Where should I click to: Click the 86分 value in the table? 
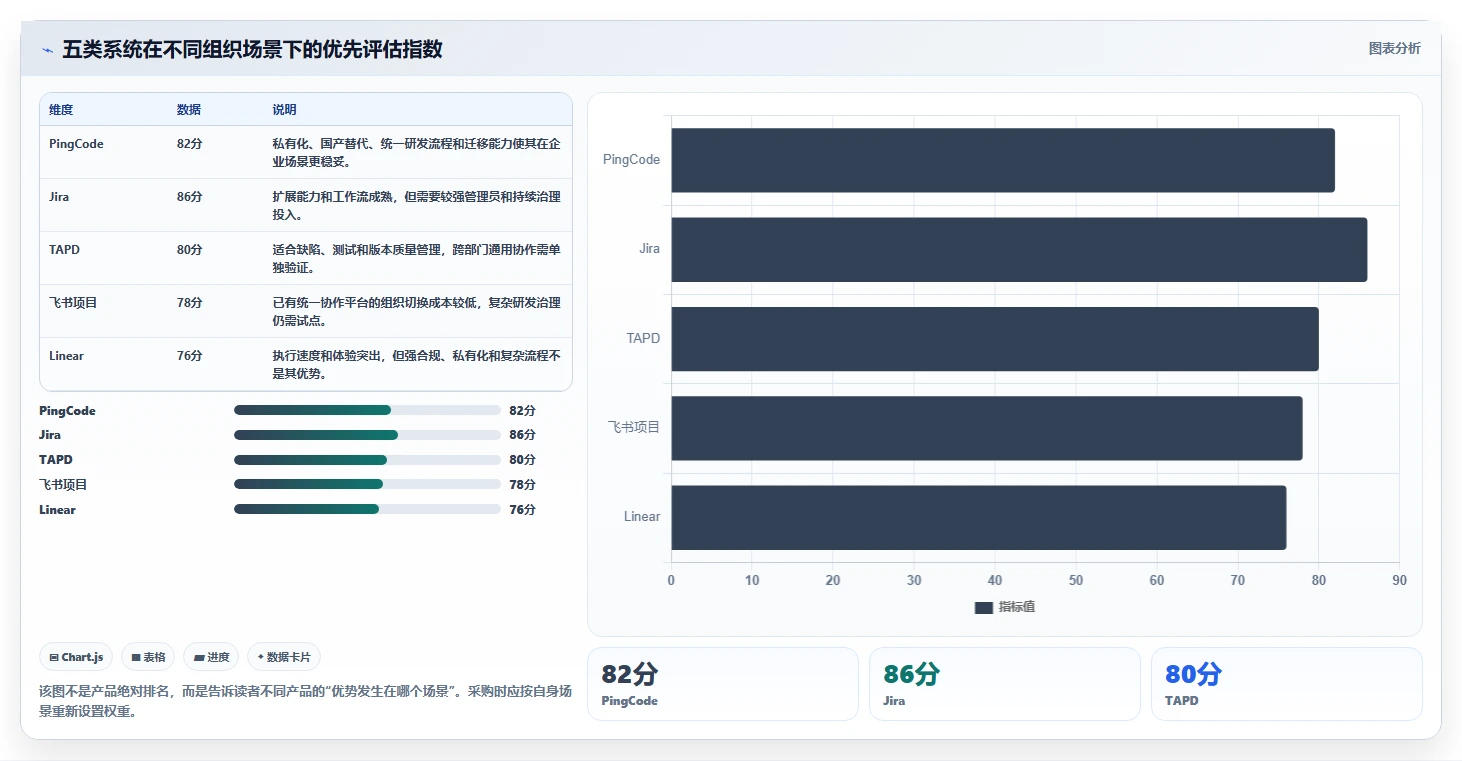[x=189, y=197]
